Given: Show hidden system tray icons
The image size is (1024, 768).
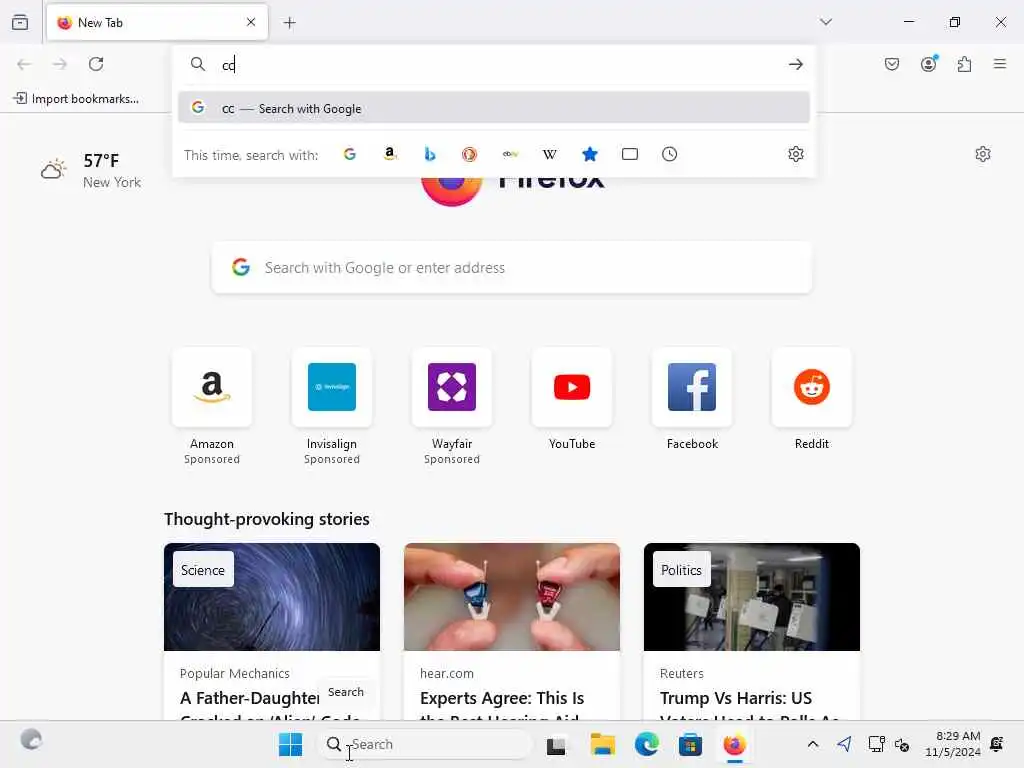Looking at the screenshot, I should pos(812,744).
